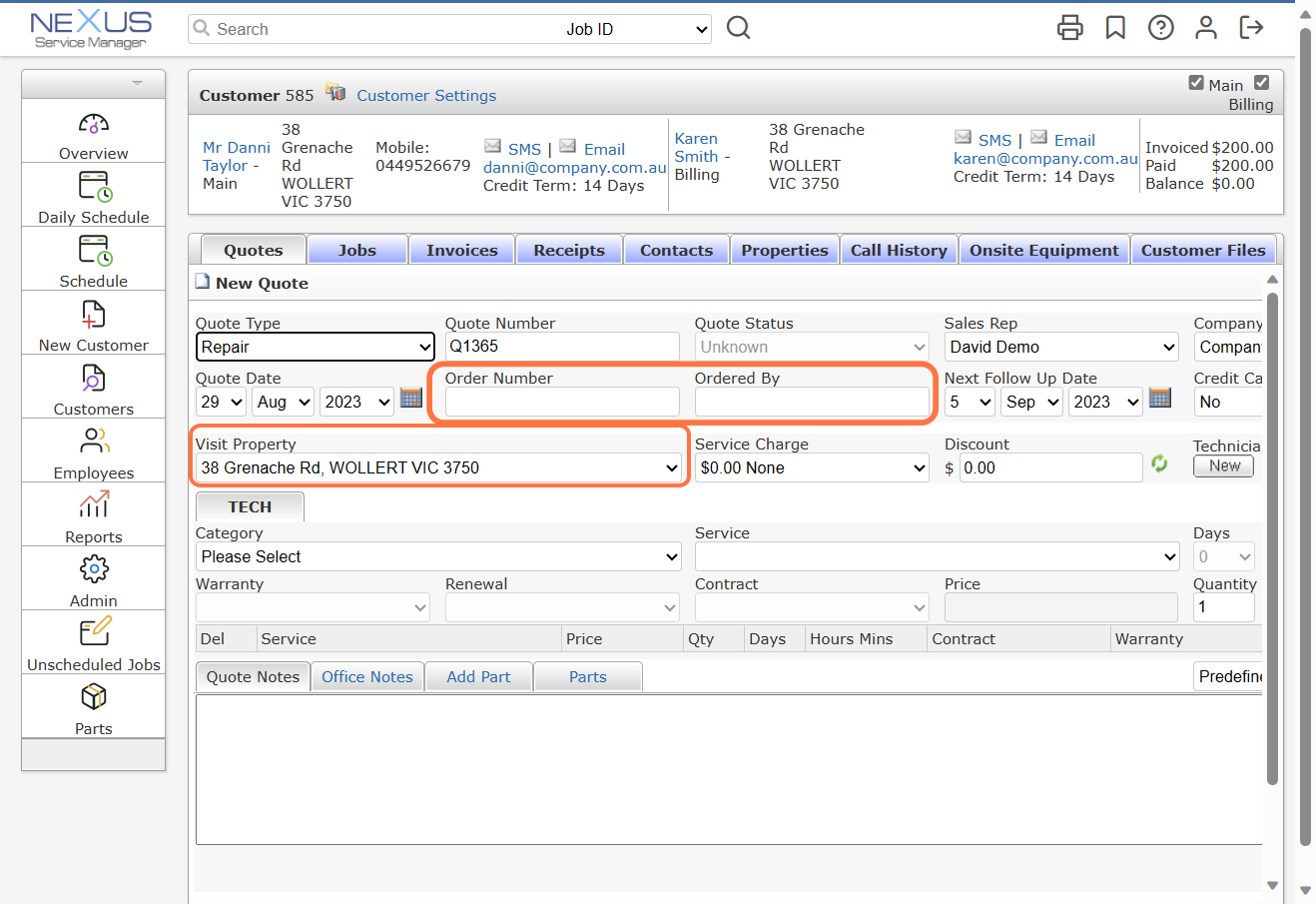This screenshot has width=1316, height=904.
Task: Click the quote form vertical scrollbar
Action: (1272, 539)
